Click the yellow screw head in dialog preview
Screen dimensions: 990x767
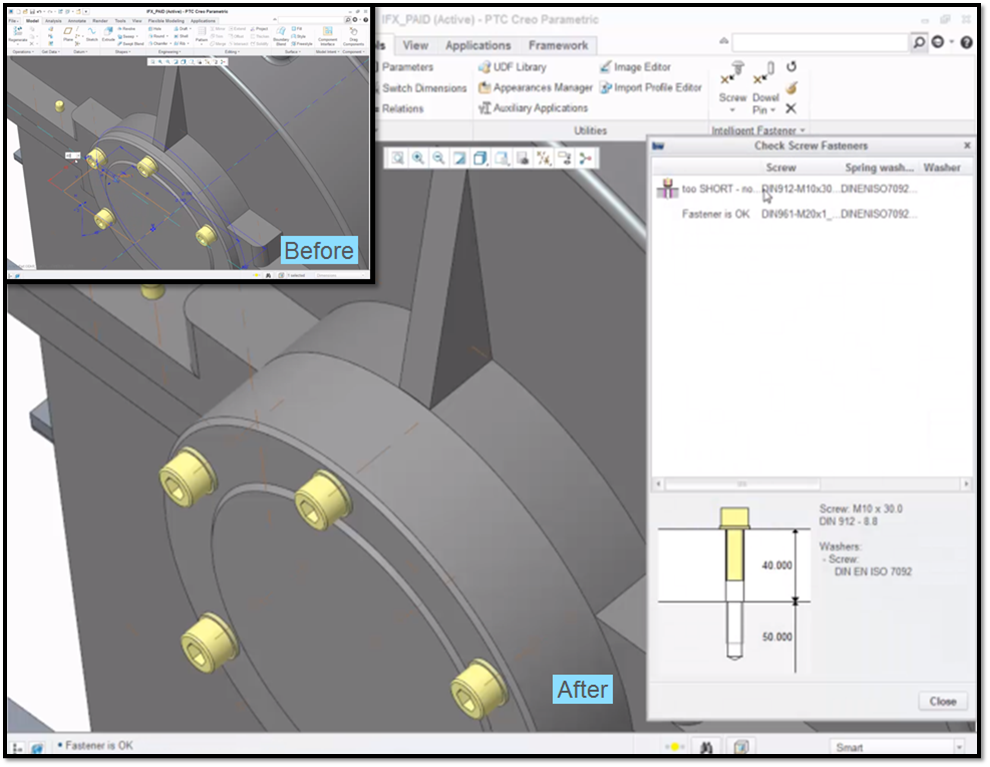coord(734,518)
